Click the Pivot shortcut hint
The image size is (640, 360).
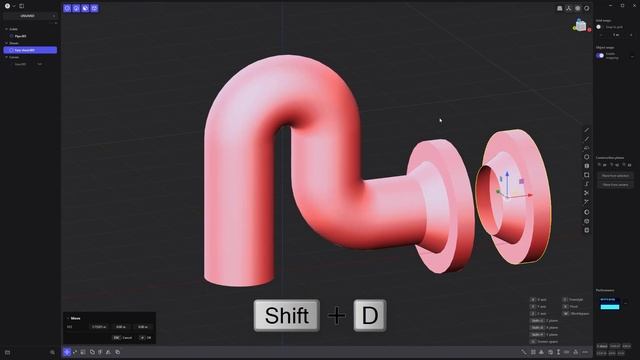click(571, 307)
